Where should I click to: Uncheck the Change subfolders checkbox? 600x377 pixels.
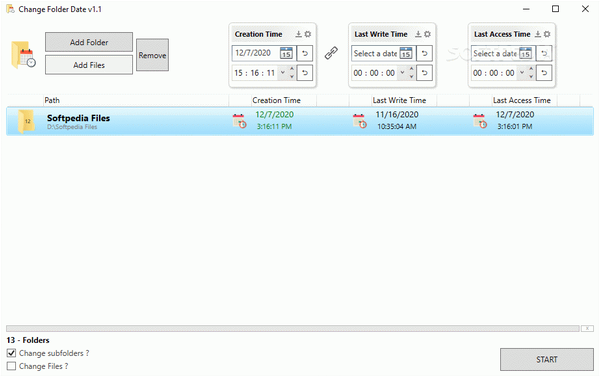point(11,353)
